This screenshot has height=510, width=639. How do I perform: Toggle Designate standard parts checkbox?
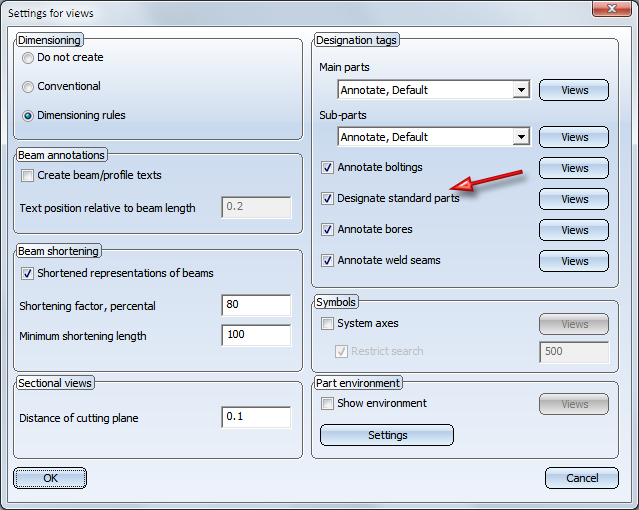[327, 199]
